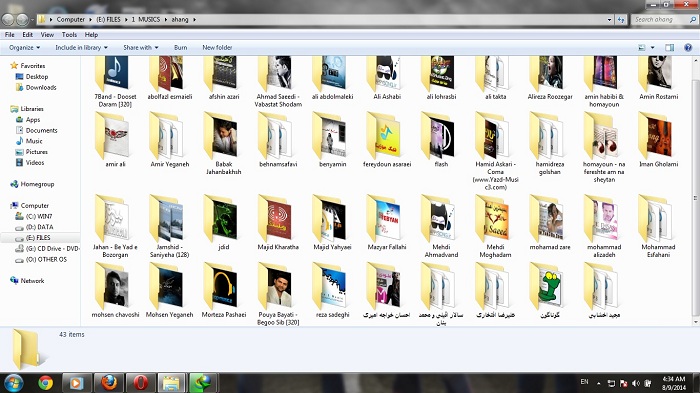Open the Share with dropdown
This screenshot has height=393, width=700.
(141, 47)
